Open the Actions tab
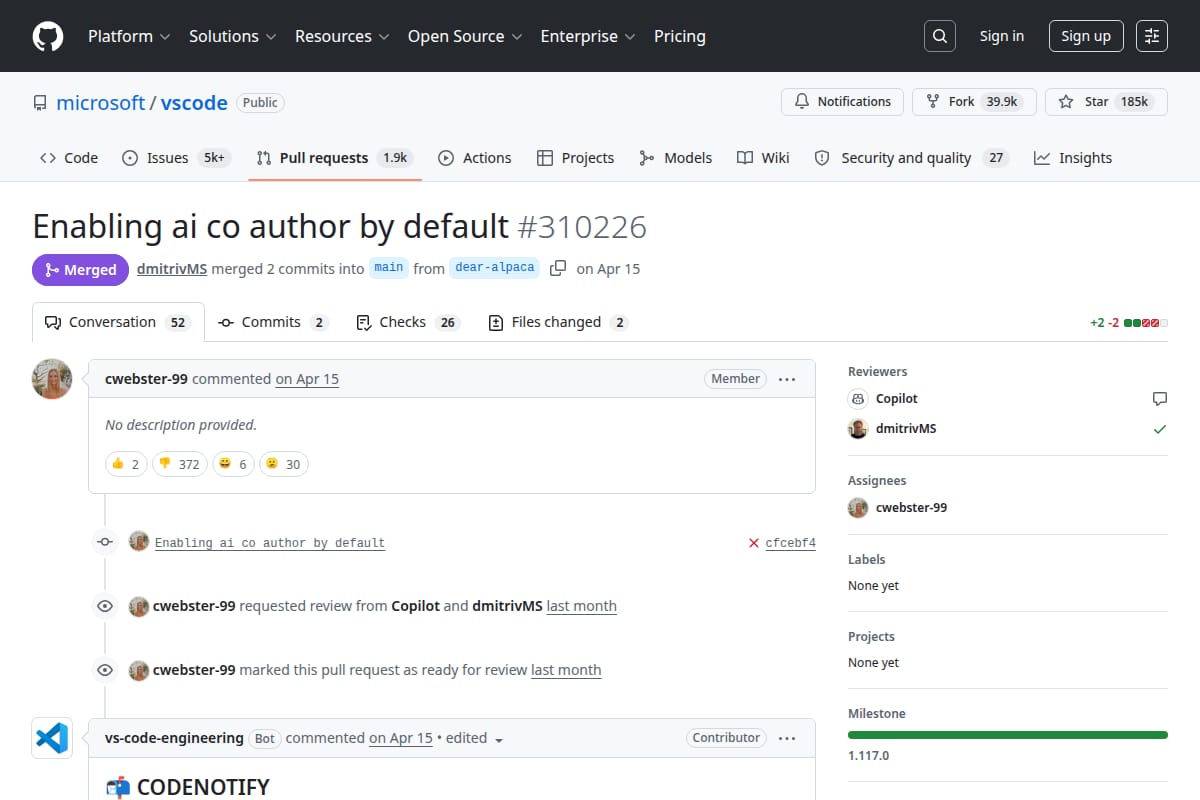The image size is (1200, 800). click(475, 158)
